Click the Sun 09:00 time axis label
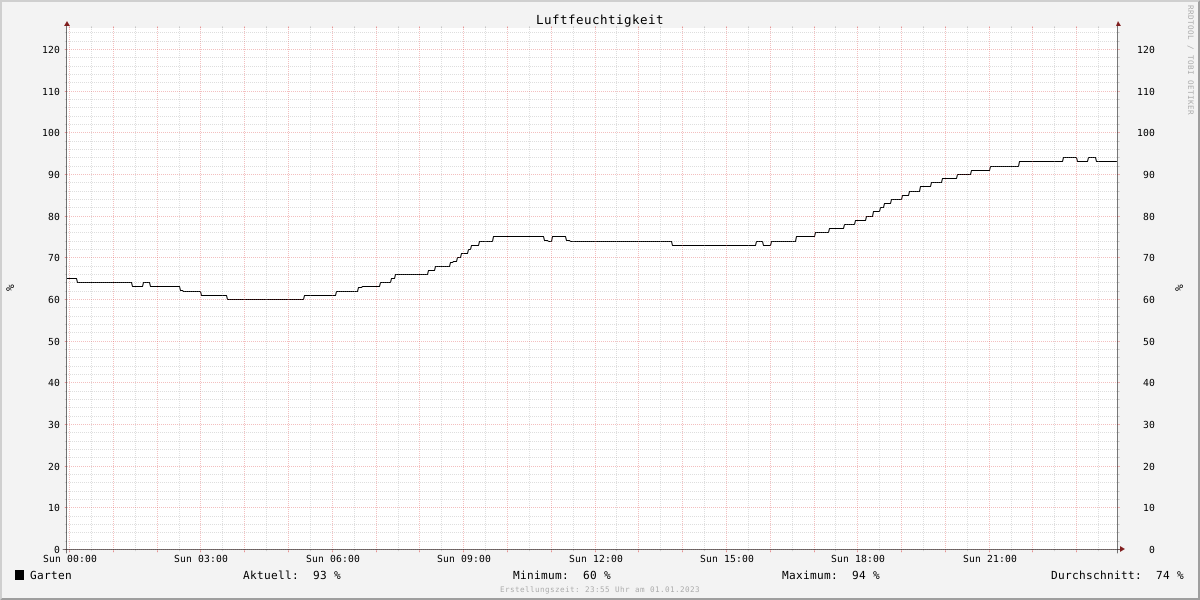The width and height of the screenshot is (1200, 600). [x=464, y=559]
